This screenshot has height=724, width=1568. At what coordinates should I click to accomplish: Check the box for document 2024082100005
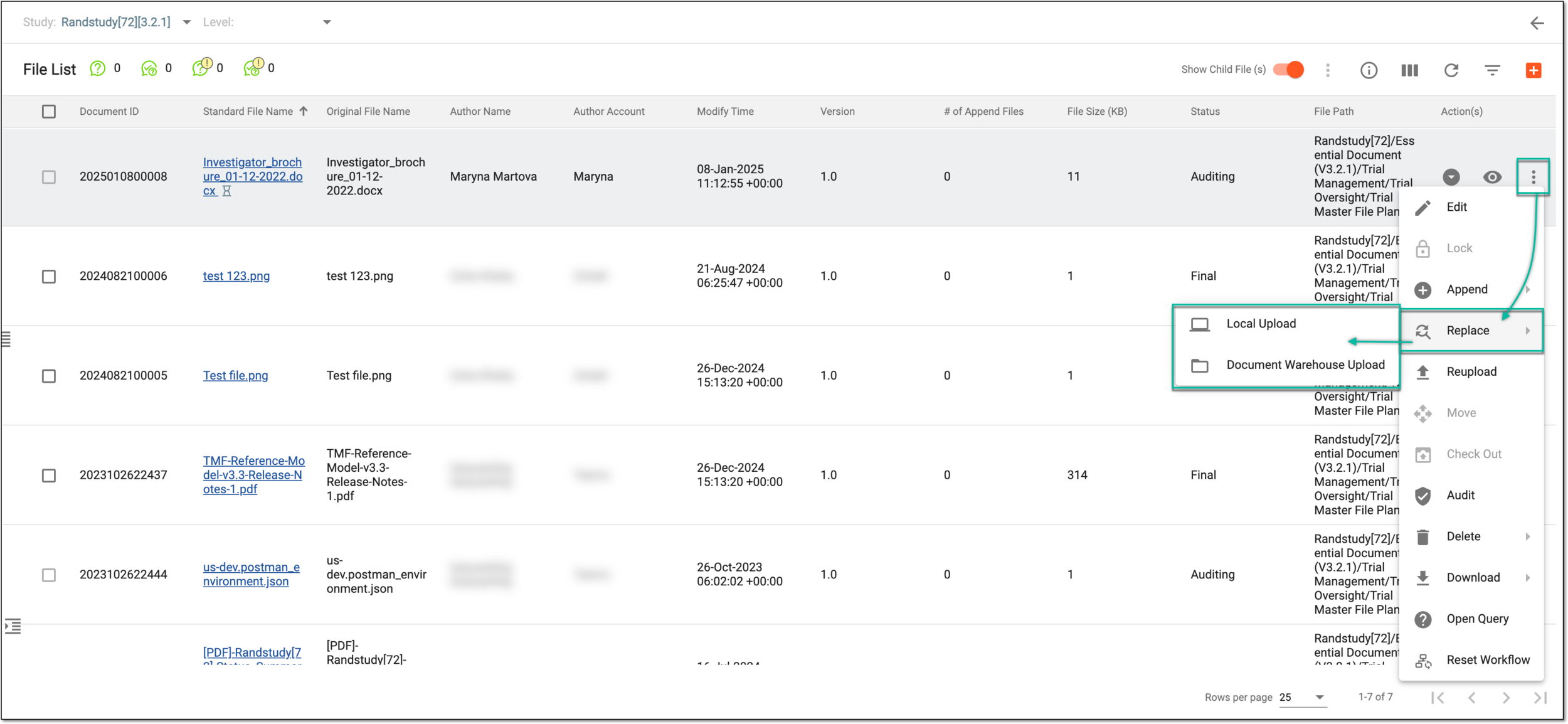49,376
